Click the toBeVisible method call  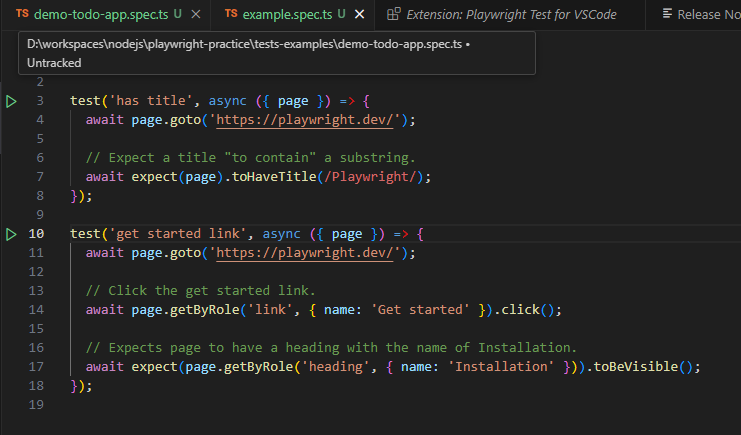point(636,367)
